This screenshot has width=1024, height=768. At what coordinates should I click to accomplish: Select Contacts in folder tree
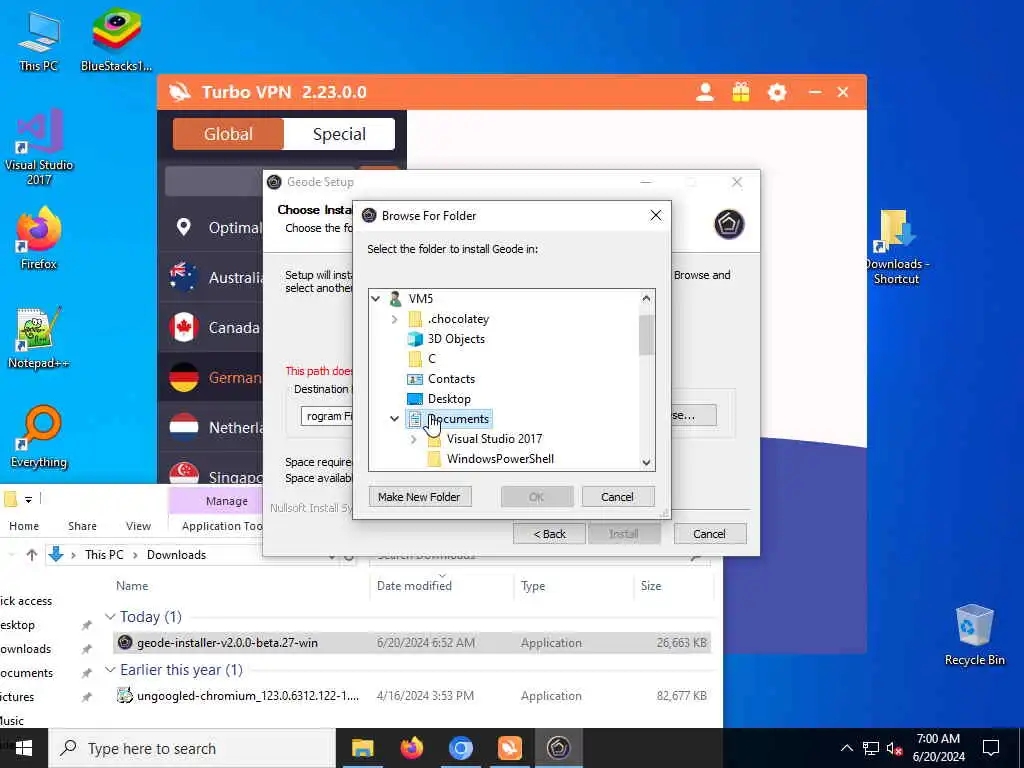tap(451, 379)
